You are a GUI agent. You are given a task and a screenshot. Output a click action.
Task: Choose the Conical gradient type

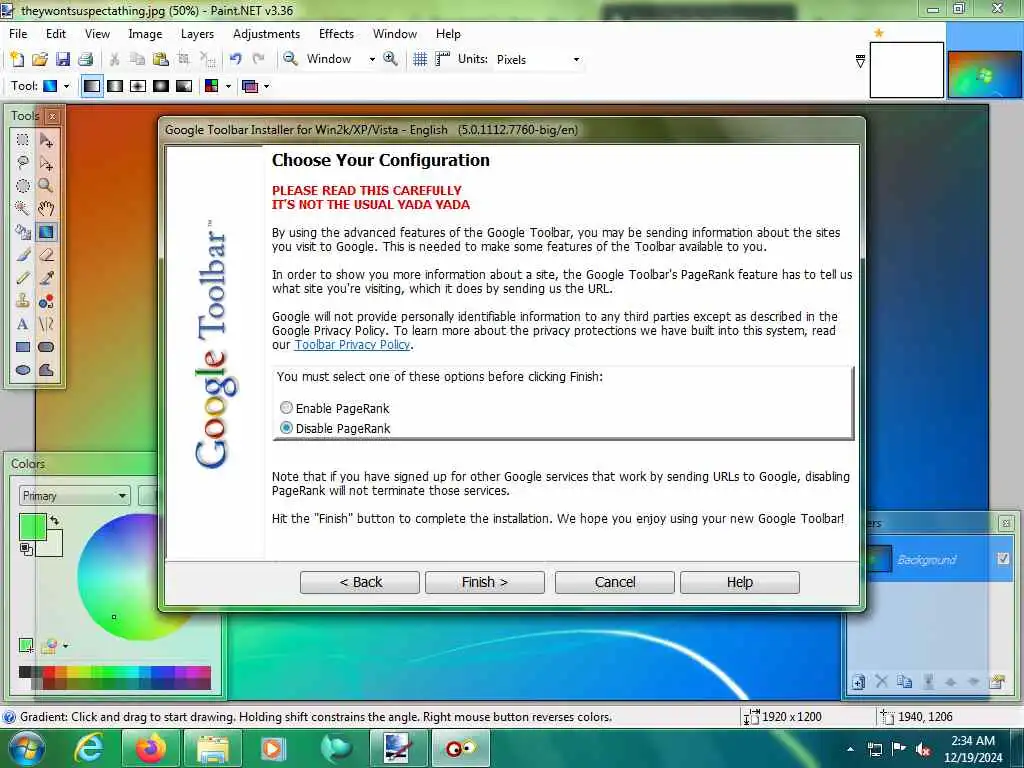184,86
